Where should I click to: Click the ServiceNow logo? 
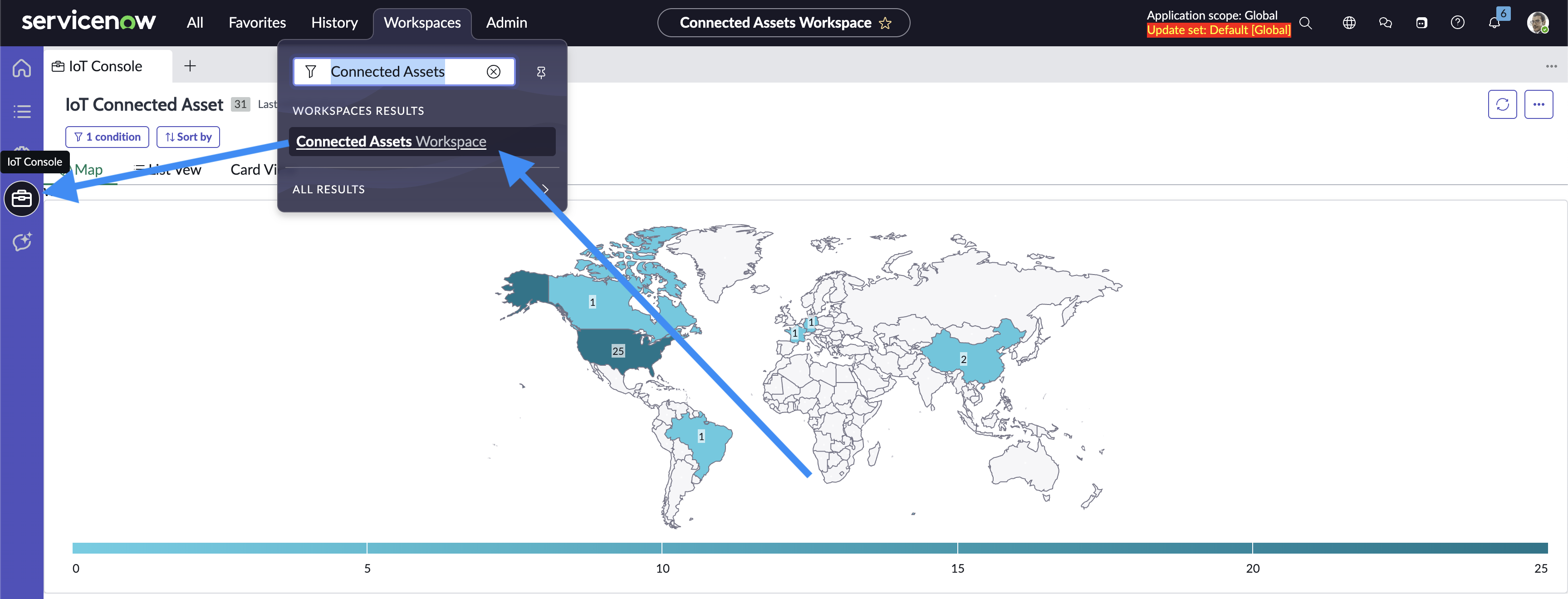click(89, 22)
